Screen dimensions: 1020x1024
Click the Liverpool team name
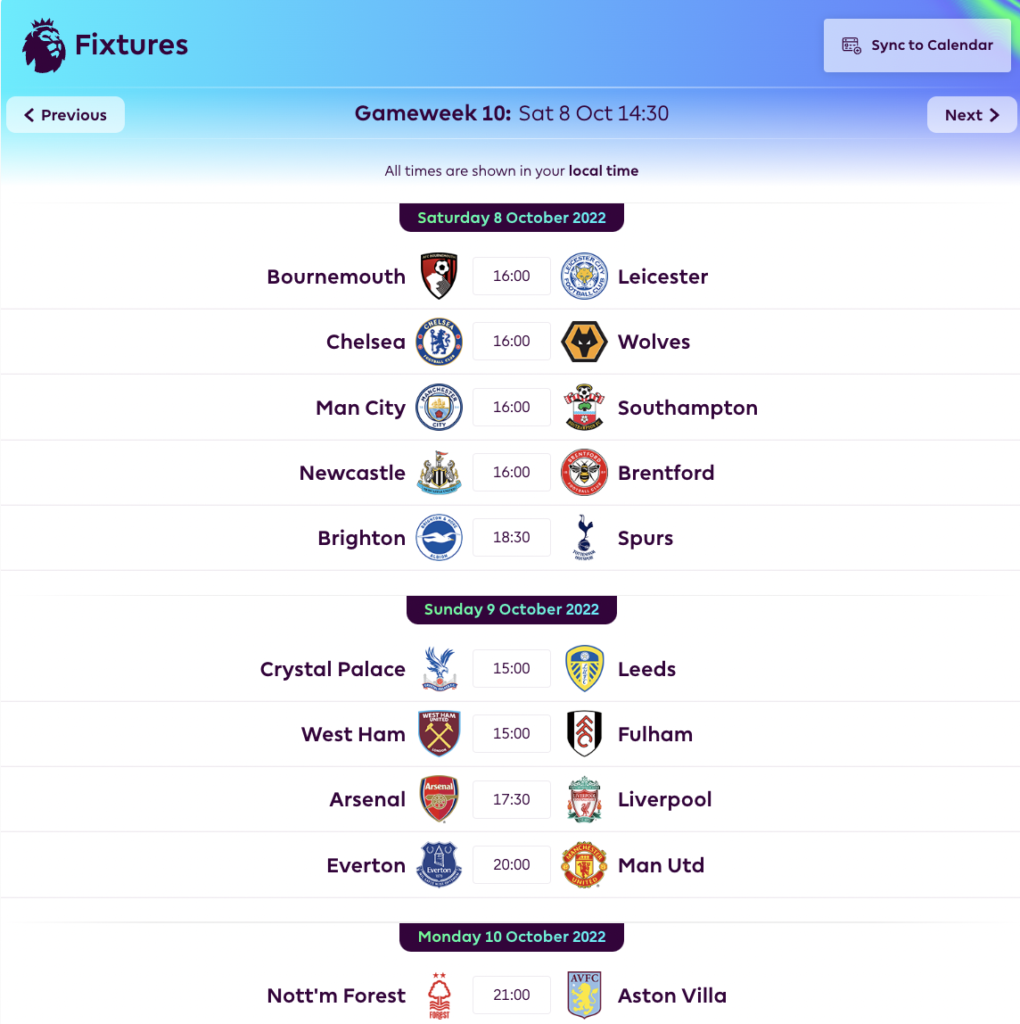665,799
